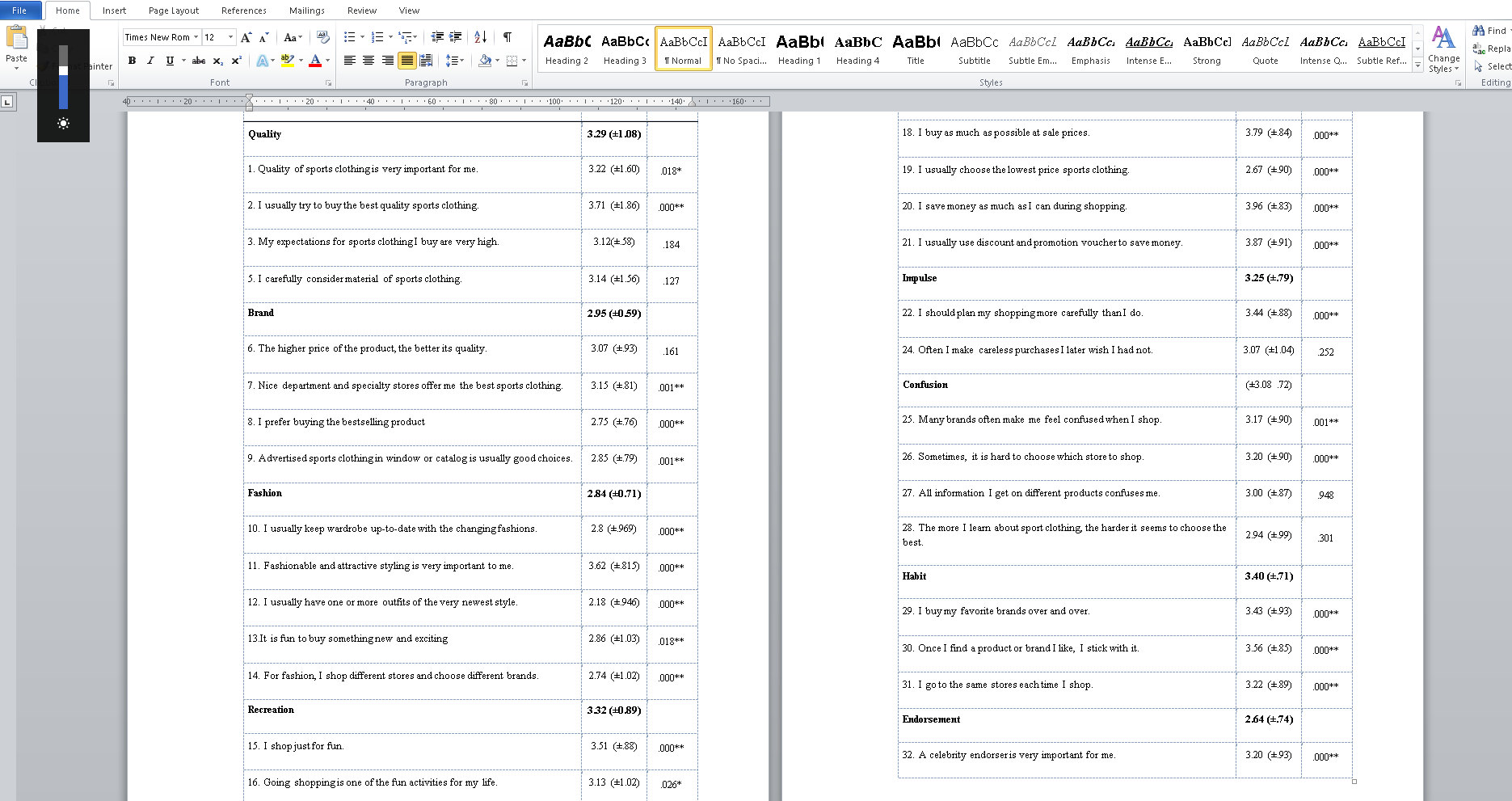Click the Replace command in the Editing group

coord(1492,48)
